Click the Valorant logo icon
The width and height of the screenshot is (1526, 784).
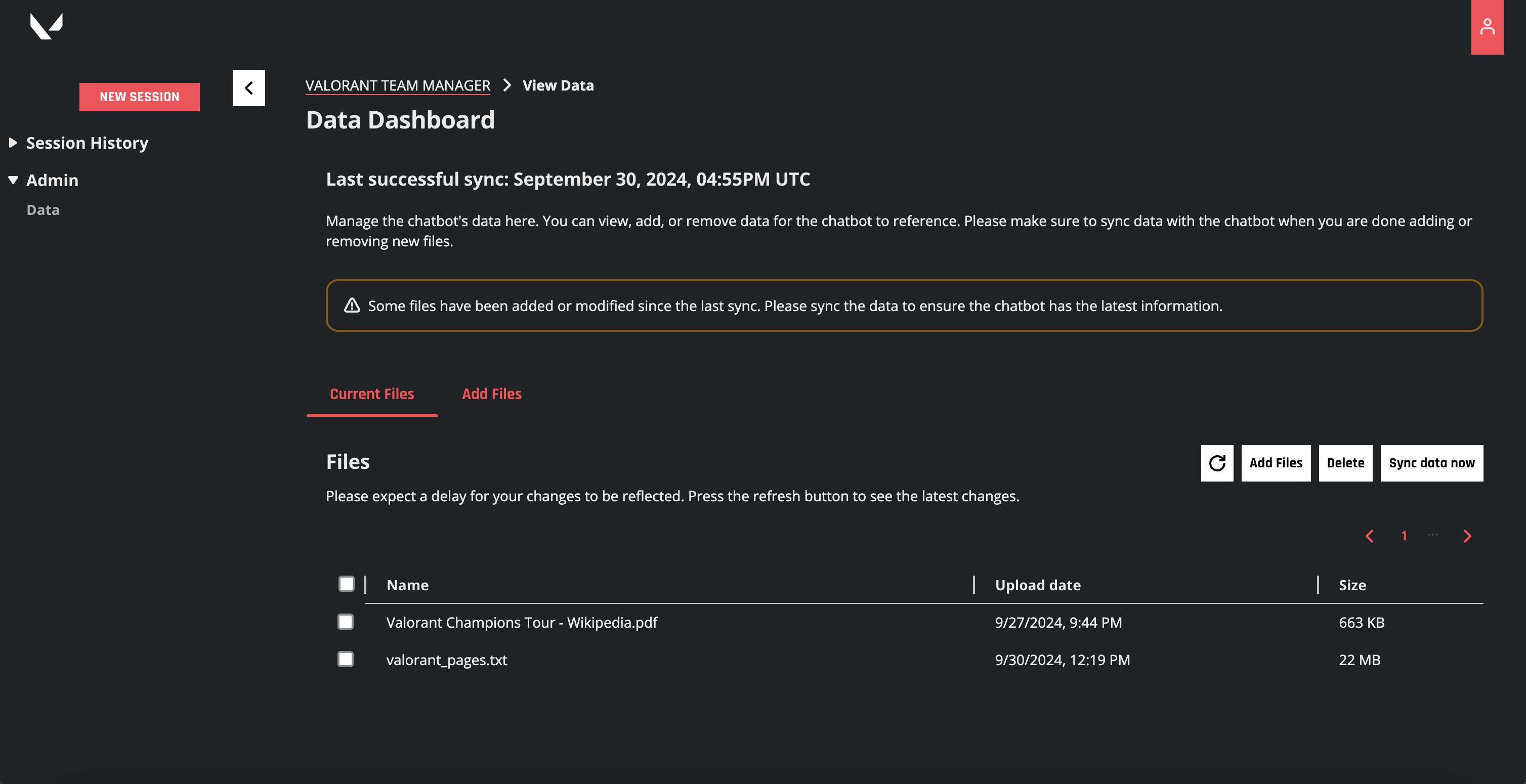point(46,27)
